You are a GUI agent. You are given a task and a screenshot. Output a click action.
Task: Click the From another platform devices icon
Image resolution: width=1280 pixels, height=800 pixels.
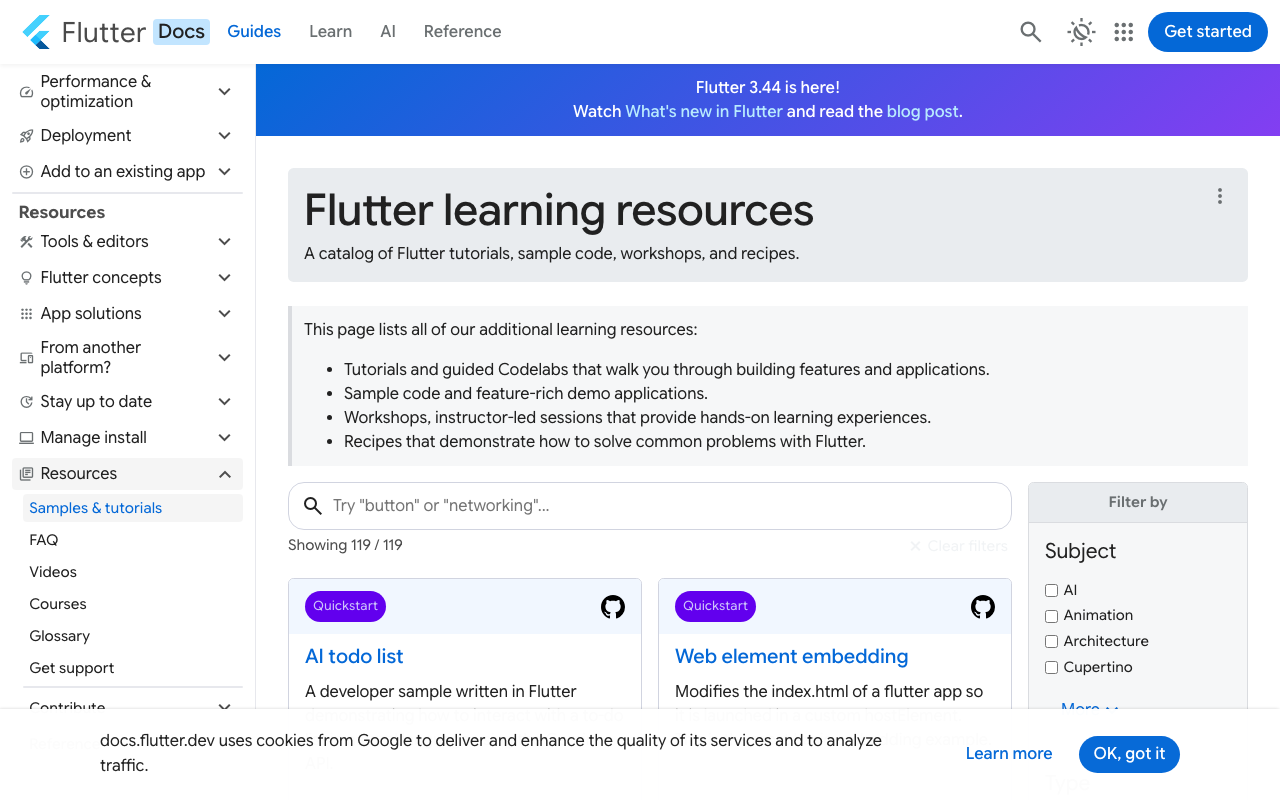[x=27, y=358]
